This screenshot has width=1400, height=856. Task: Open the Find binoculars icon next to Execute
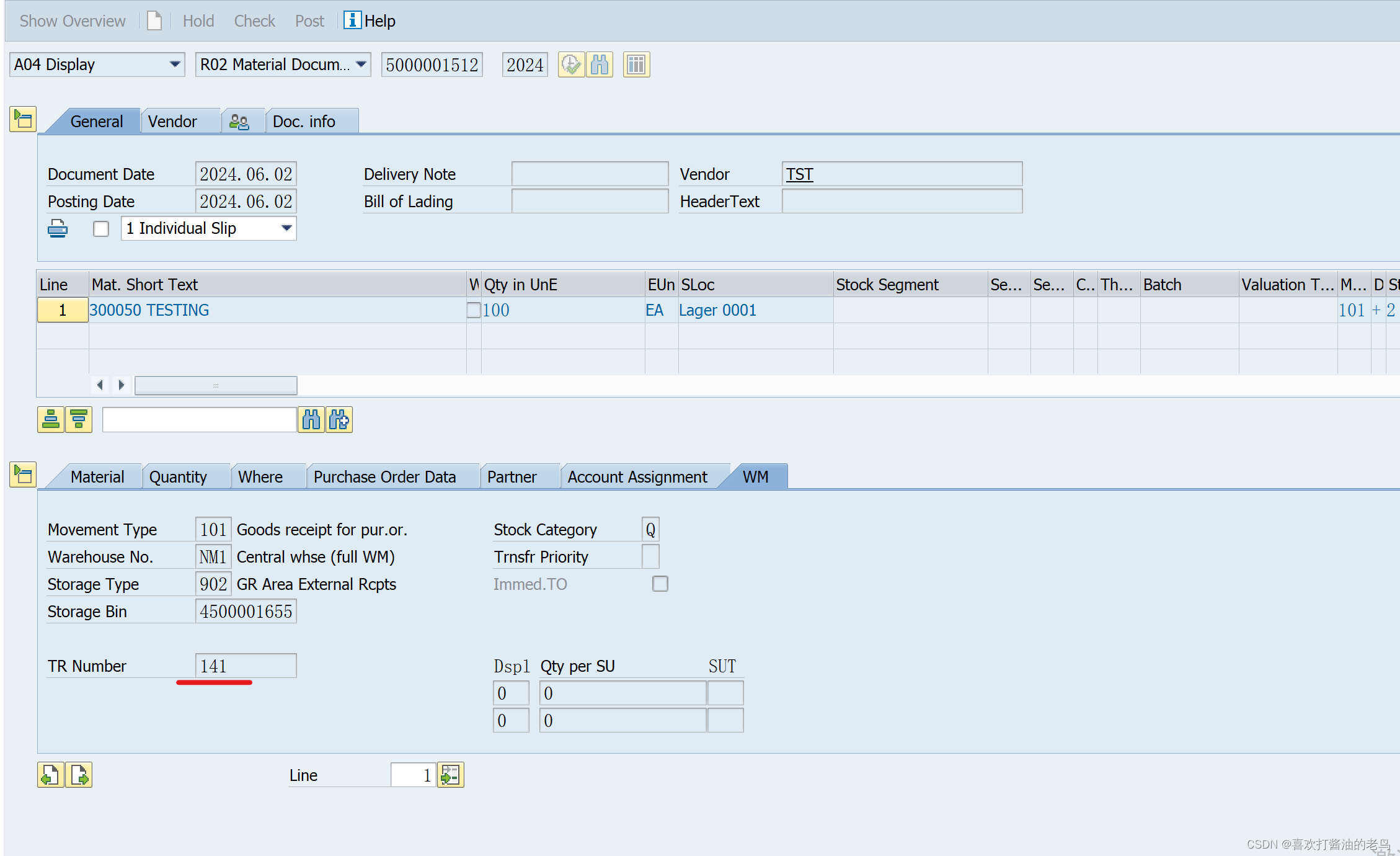tap(599, 65)
